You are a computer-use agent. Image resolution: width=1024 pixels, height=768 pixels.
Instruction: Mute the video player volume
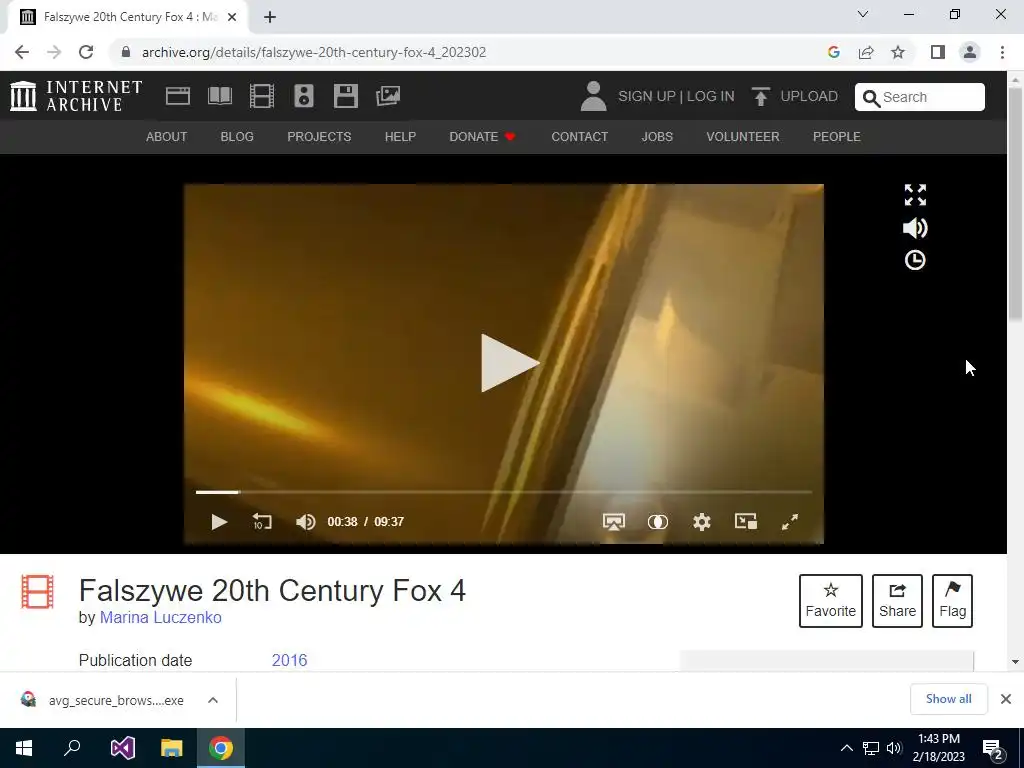(x=305, y=522)
